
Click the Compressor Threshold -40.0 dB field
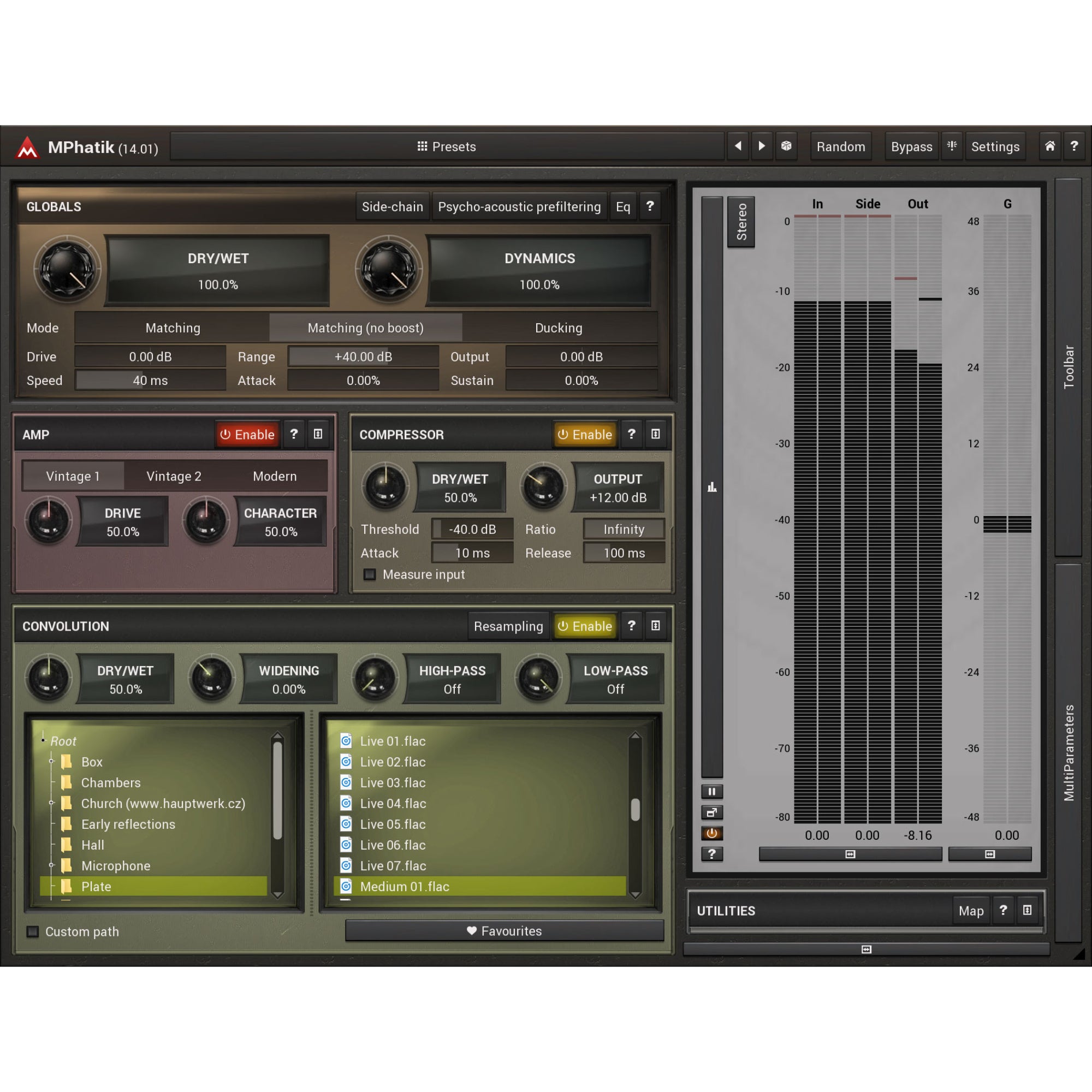472,529
